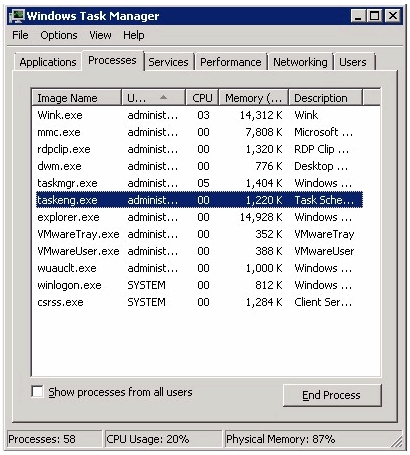Select the explorer.exe process row
Screen dimensions: 410x455
[199, 217]
